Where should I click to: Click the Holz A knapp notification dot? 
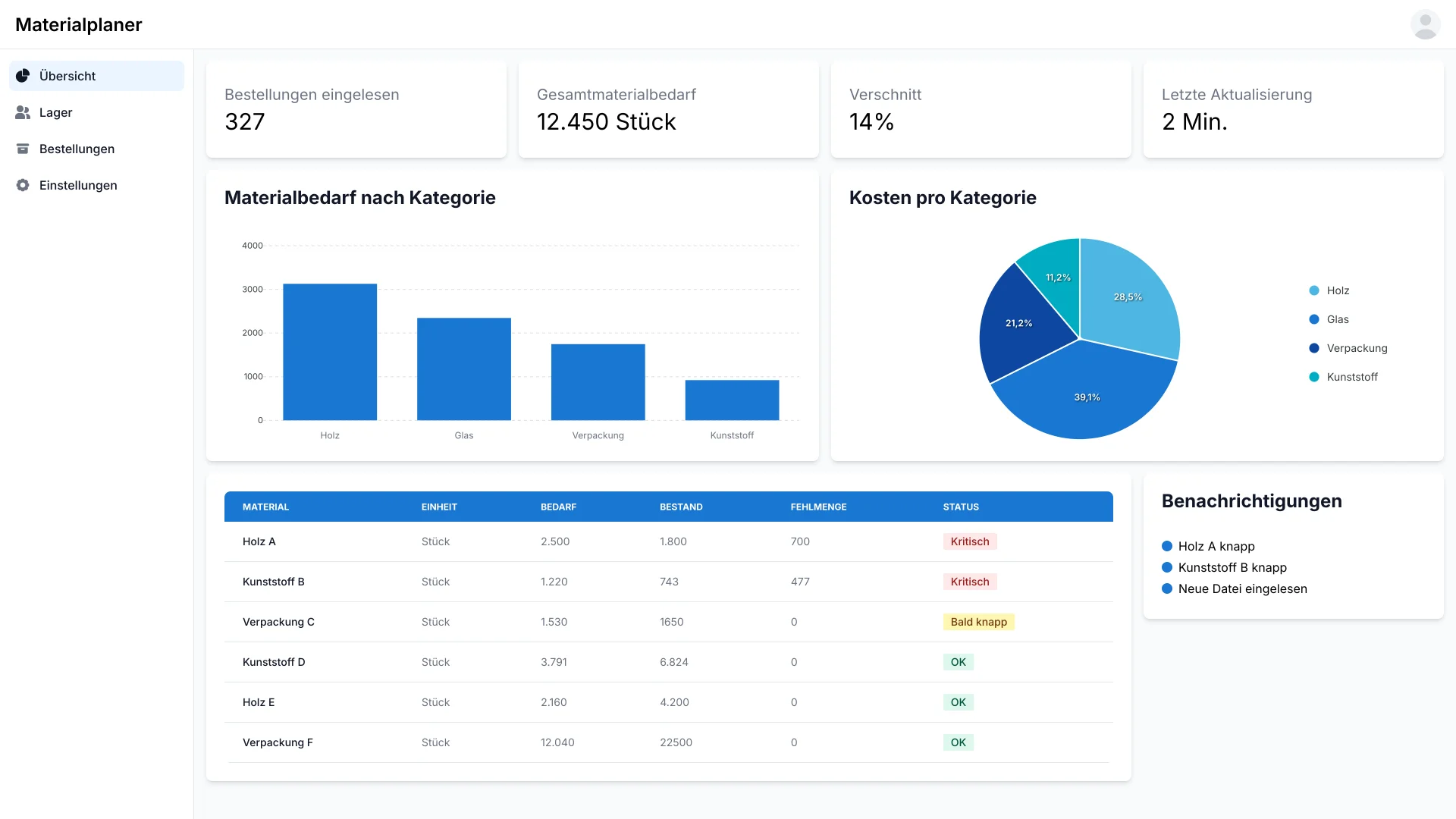pyautogui.click(x=1167, y=546)
